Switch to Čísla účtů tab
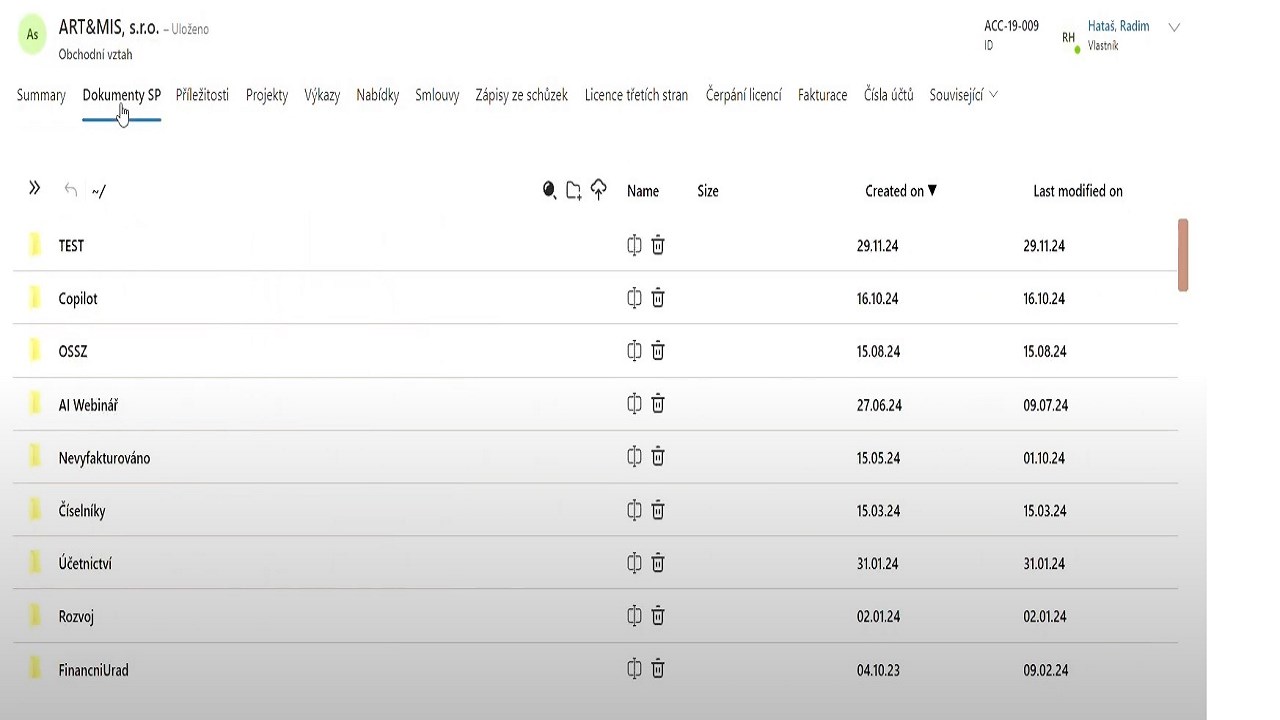This screenshot has height=720, width=1280. 889,95
